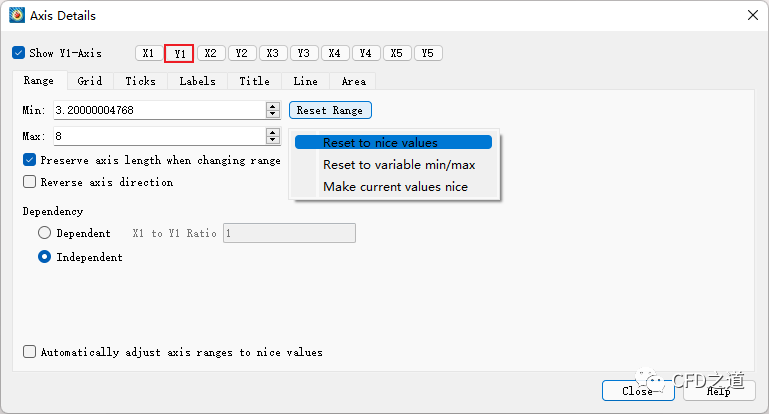Click the Close button
This screenshot has width=769, height=414.
[638, 390]
